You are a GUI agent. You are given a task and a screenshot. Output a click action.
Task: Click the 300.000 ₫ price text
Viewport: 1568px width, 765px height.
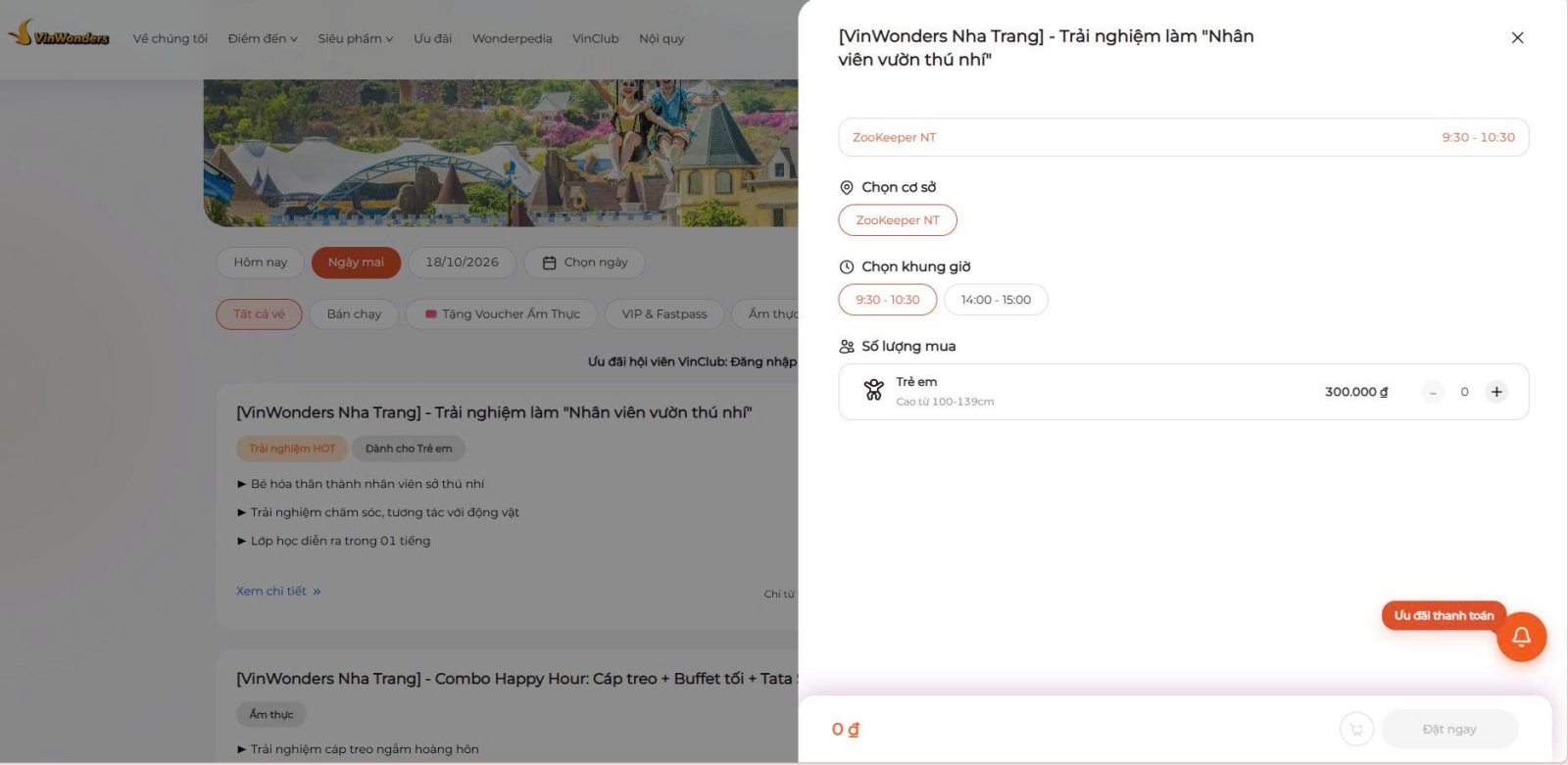[1356, 392]
